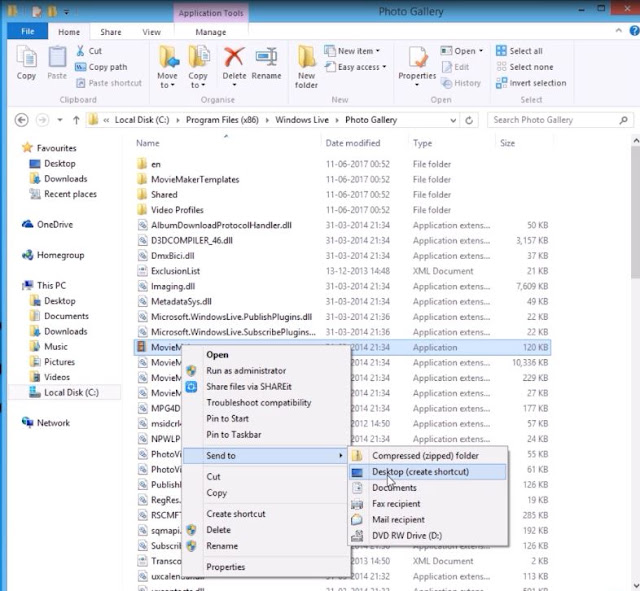
Task: Choose Compressed (zipped) folder
Action: (x=428, y=455)
